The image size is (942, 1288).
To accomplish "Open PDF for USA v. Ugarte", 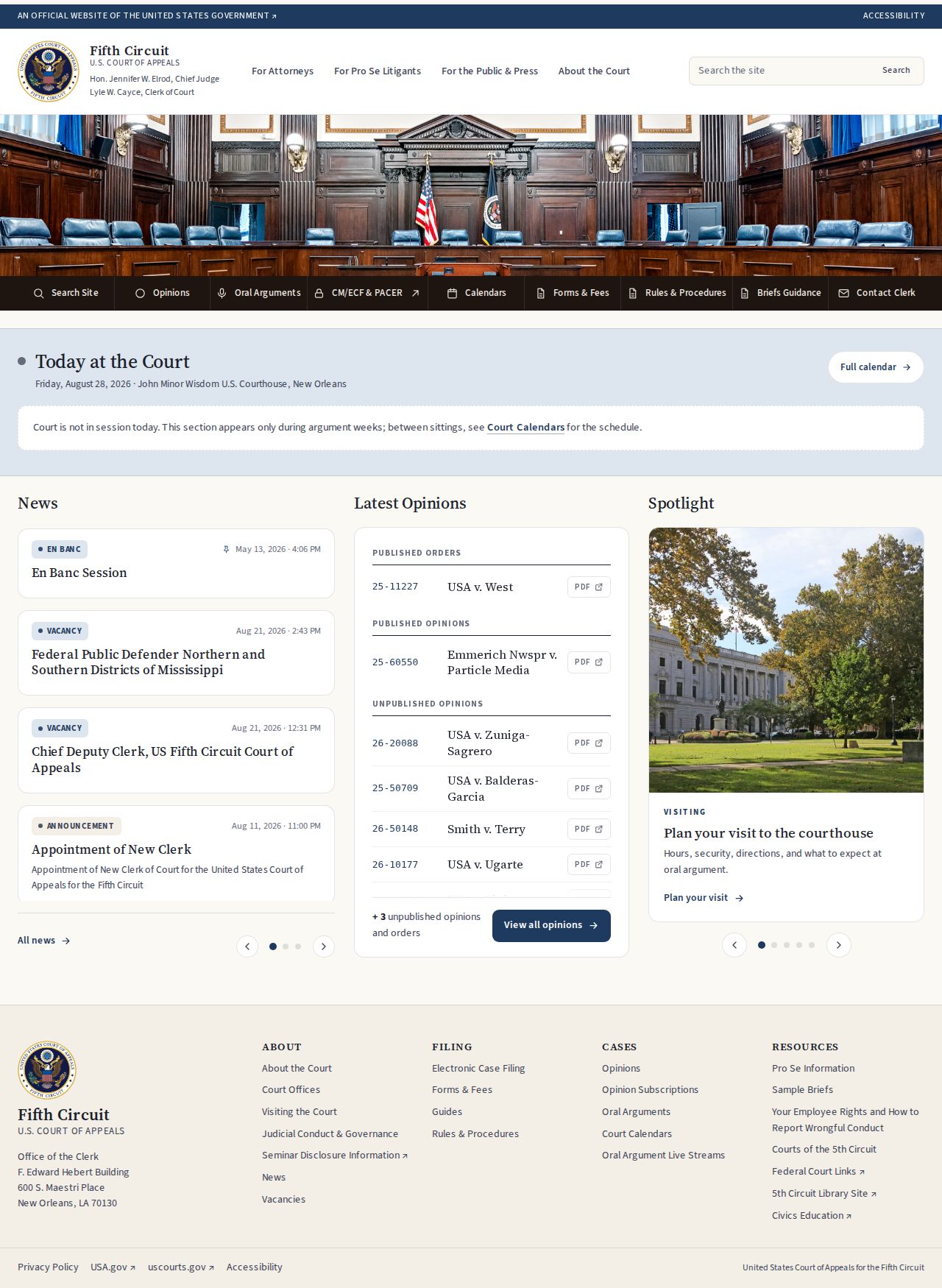I will tap(589, 864).
